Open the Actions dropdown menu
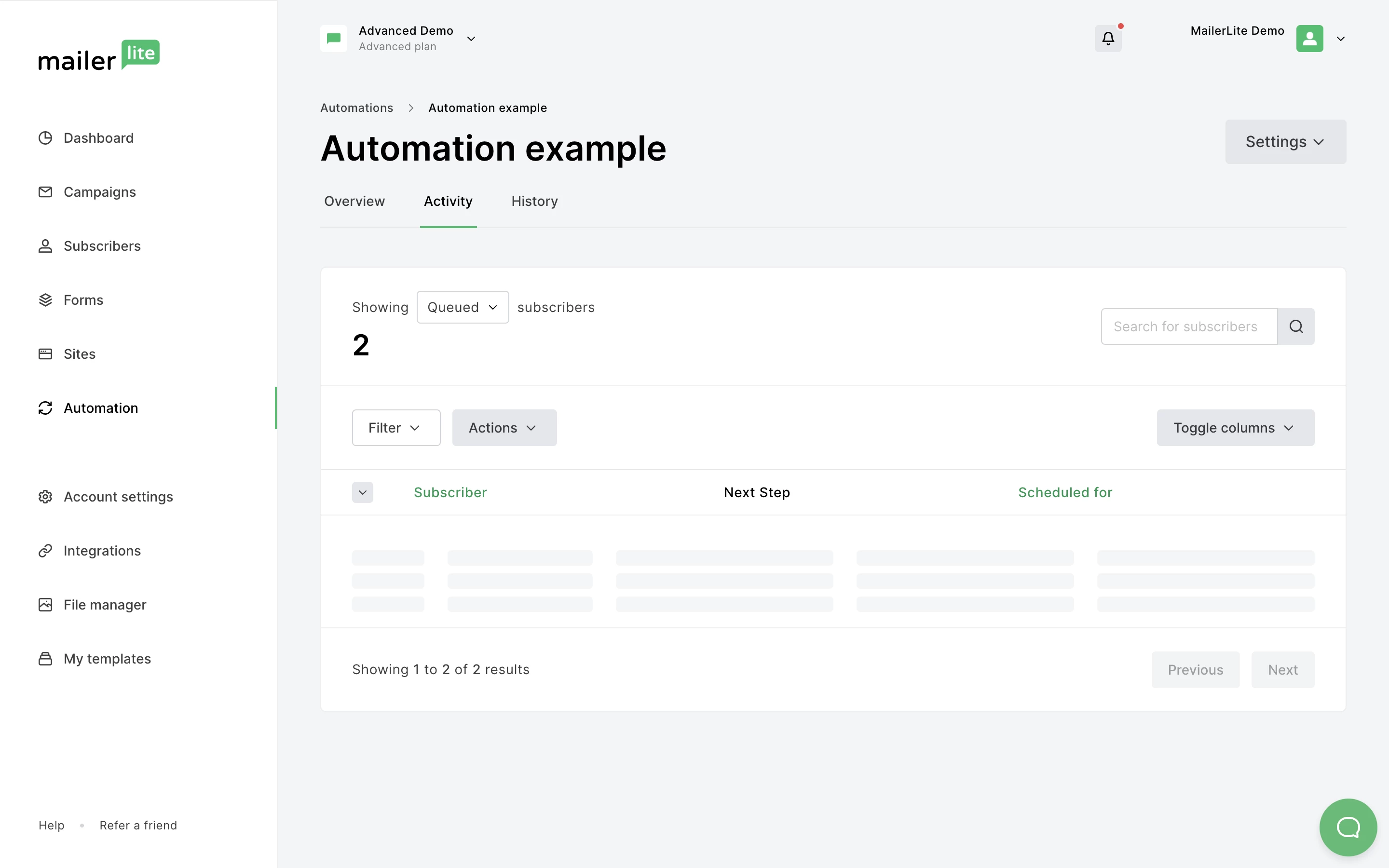Screen dimensions: 1389x868 point(504,428)
